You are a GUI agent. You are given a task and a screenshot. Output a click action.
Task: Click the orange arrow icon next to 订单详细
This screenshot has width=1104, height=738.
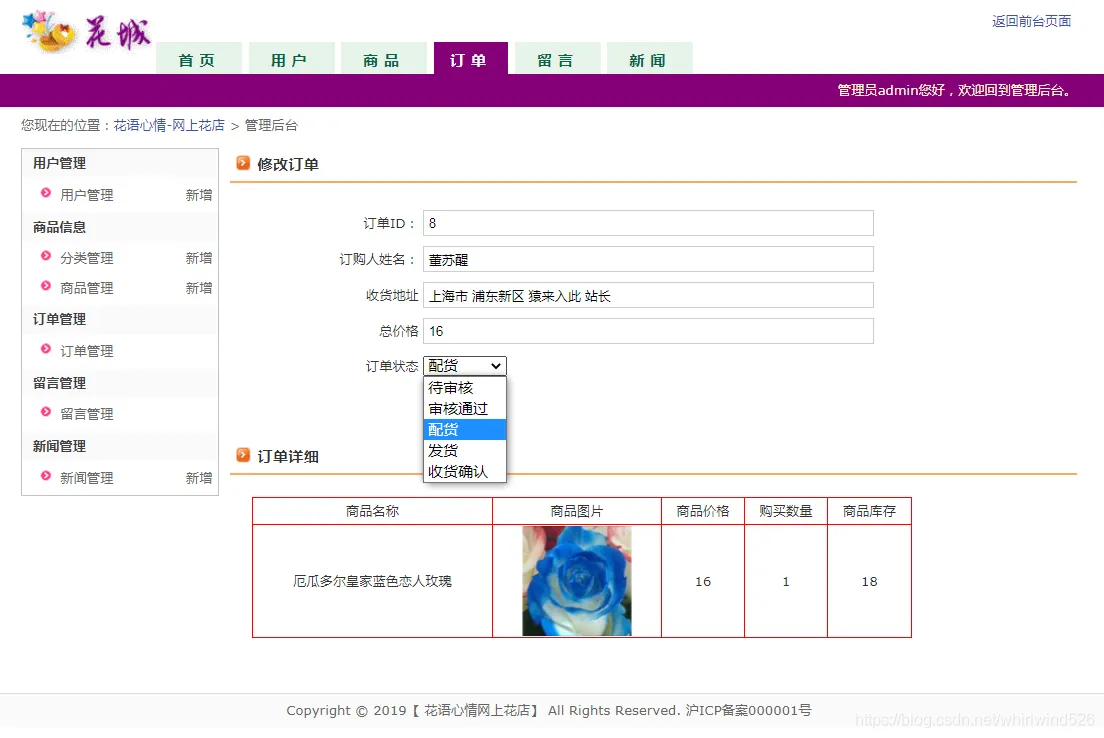pyautogui.click(x=243, y=456)
